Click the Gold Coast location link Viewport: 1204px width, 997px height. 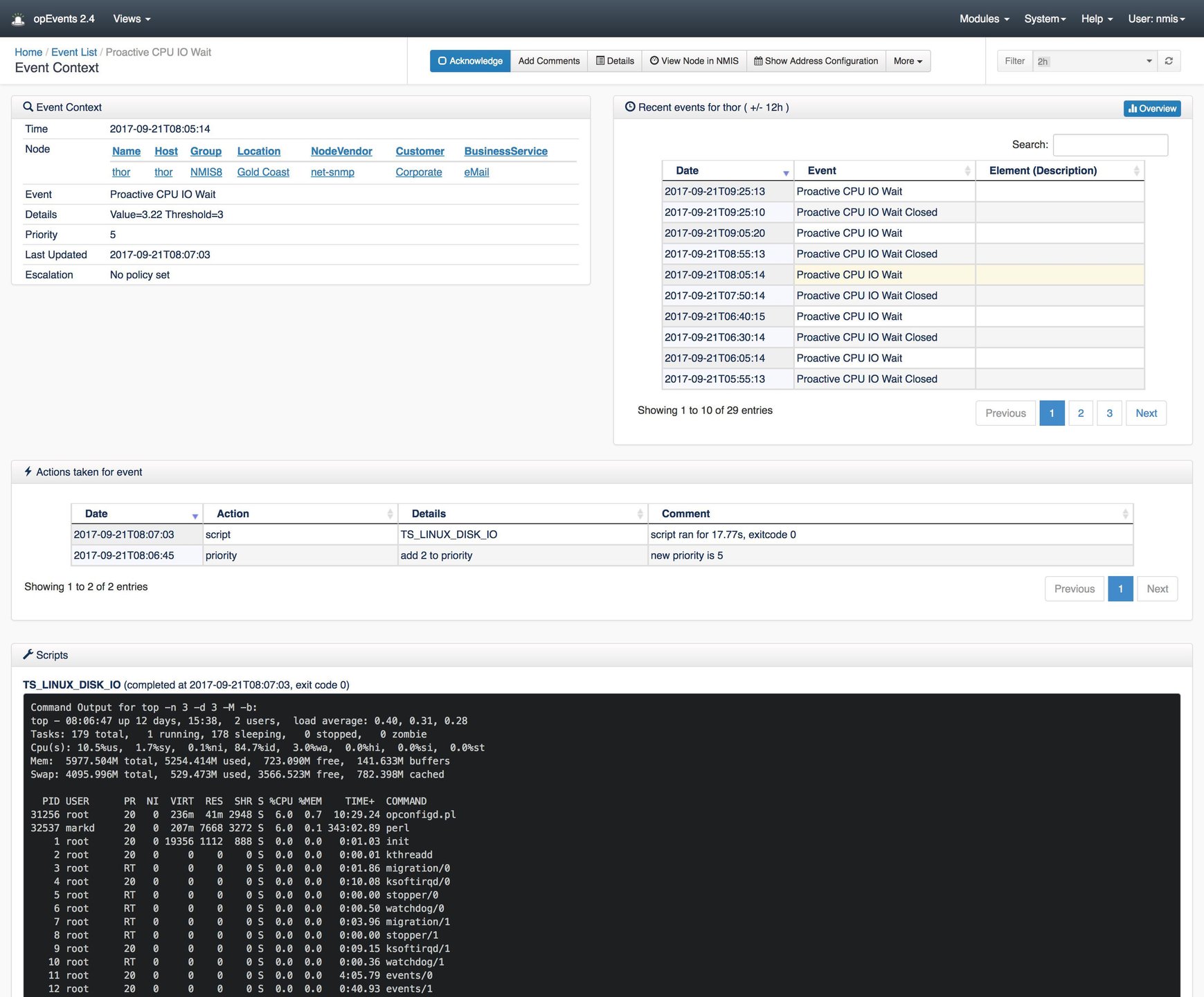click(x=263, y=172)
